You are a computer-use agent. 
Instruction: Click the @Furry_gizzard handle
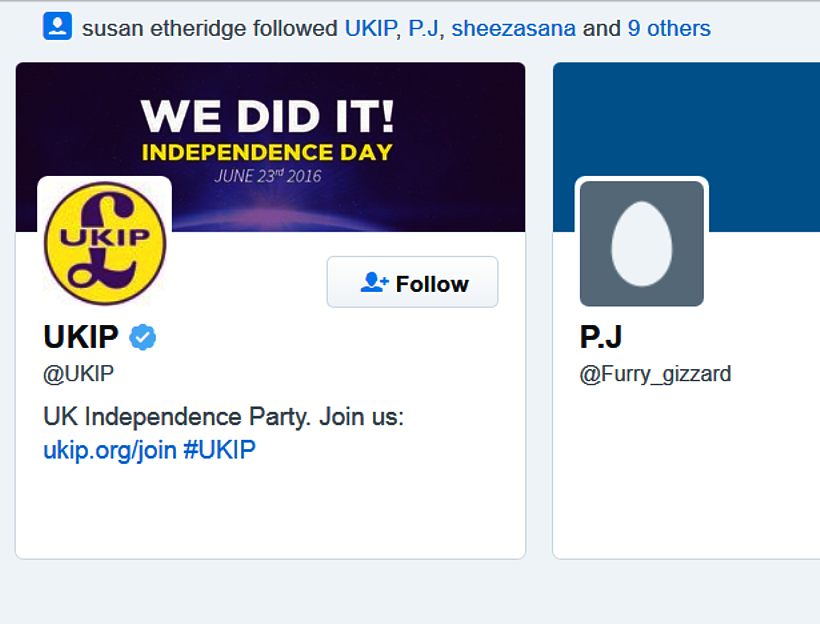(655, 374)
